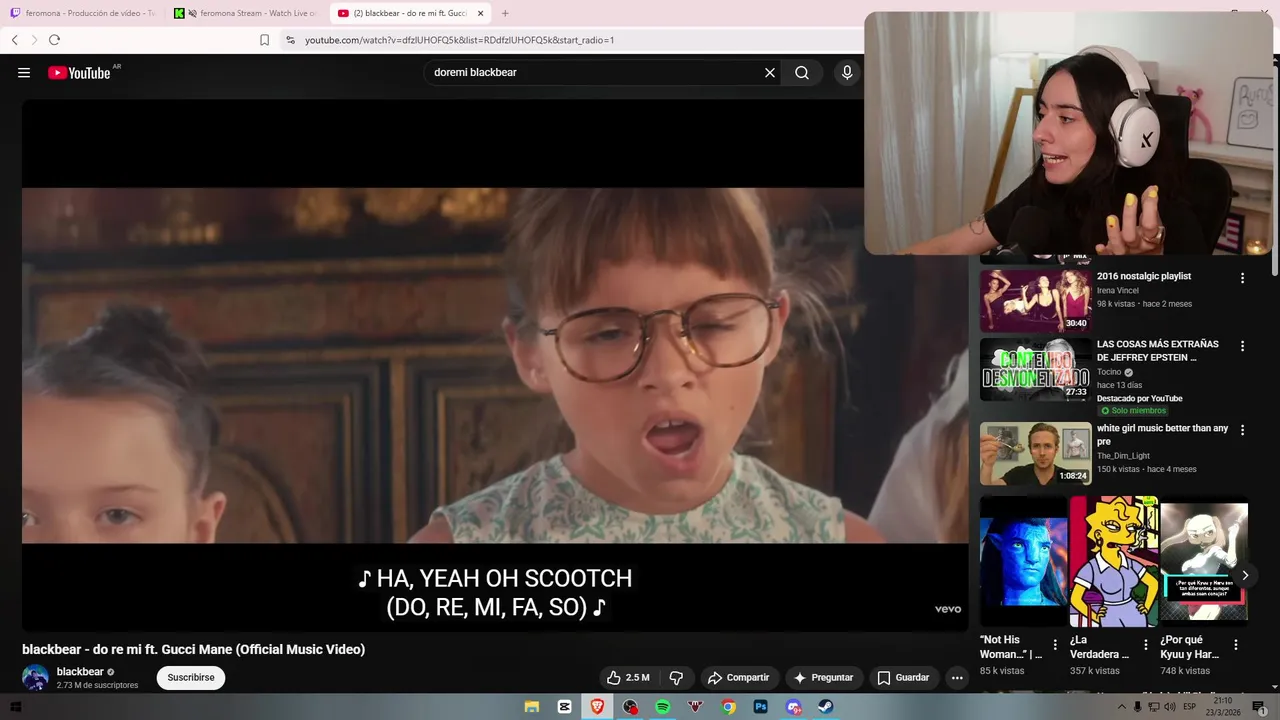Show next shorts with arrow chevron

tap(1245, 575)
